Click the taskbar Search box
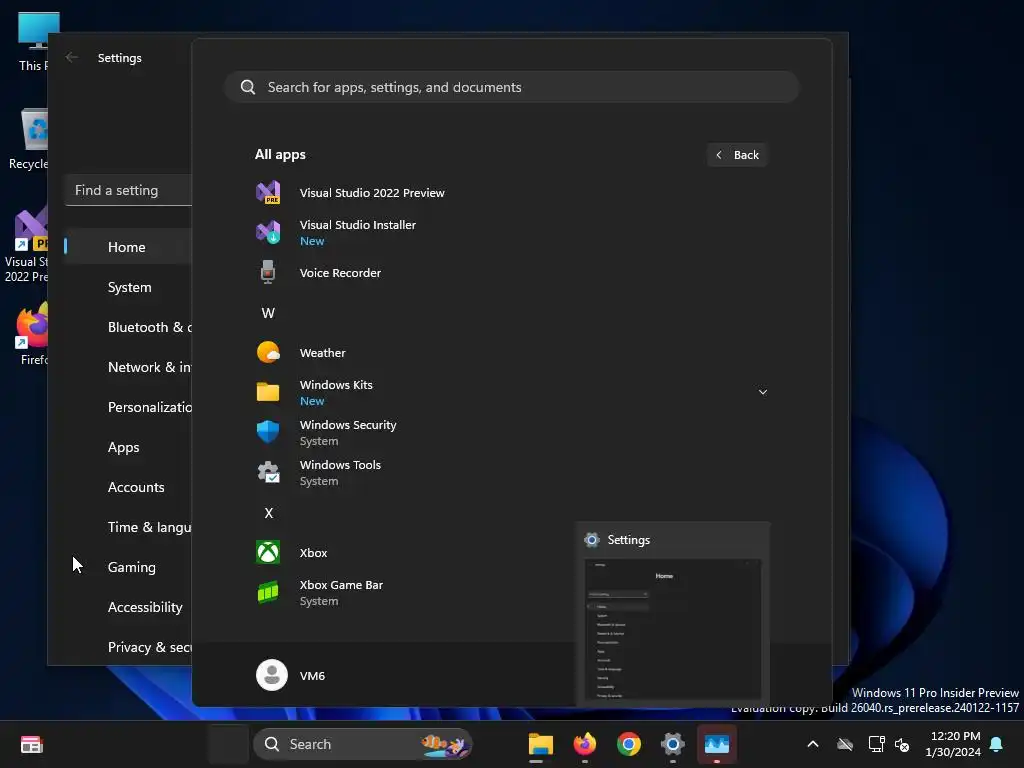 point(362,744)
